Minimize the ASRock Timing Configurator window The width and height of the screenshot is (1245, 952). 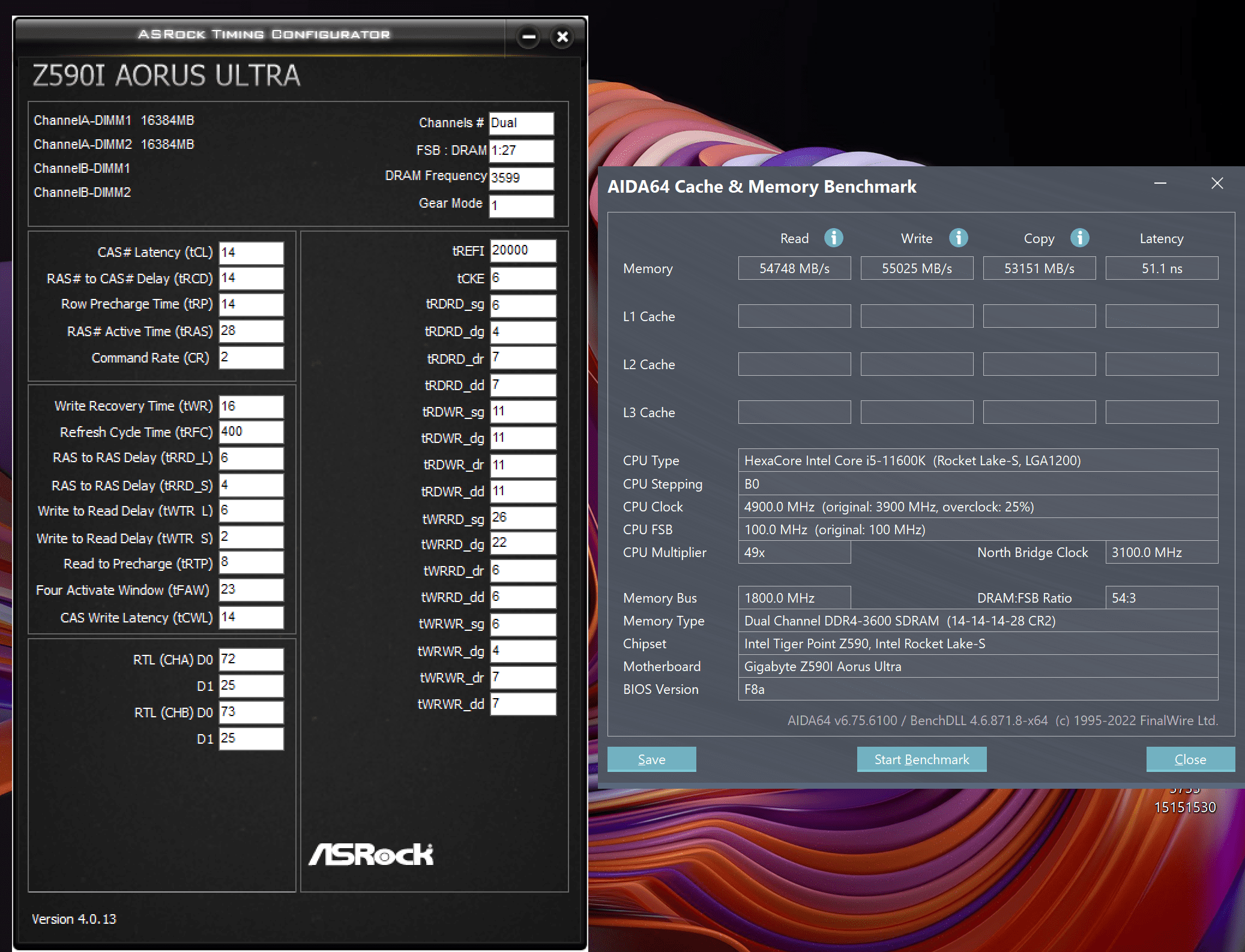(528, 37)
